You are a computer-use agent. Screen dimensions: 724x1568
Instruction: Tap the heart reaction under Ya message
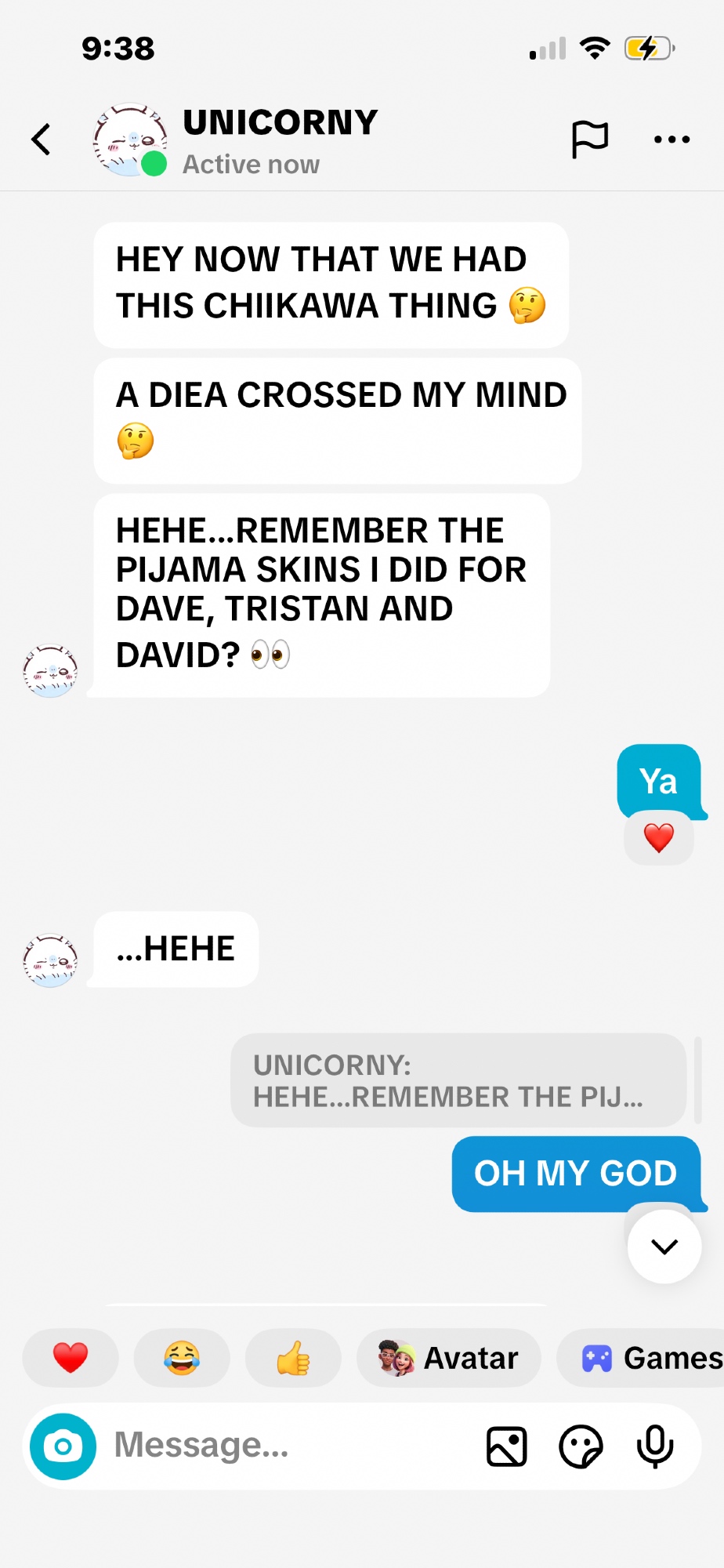(x=659, y=838)
